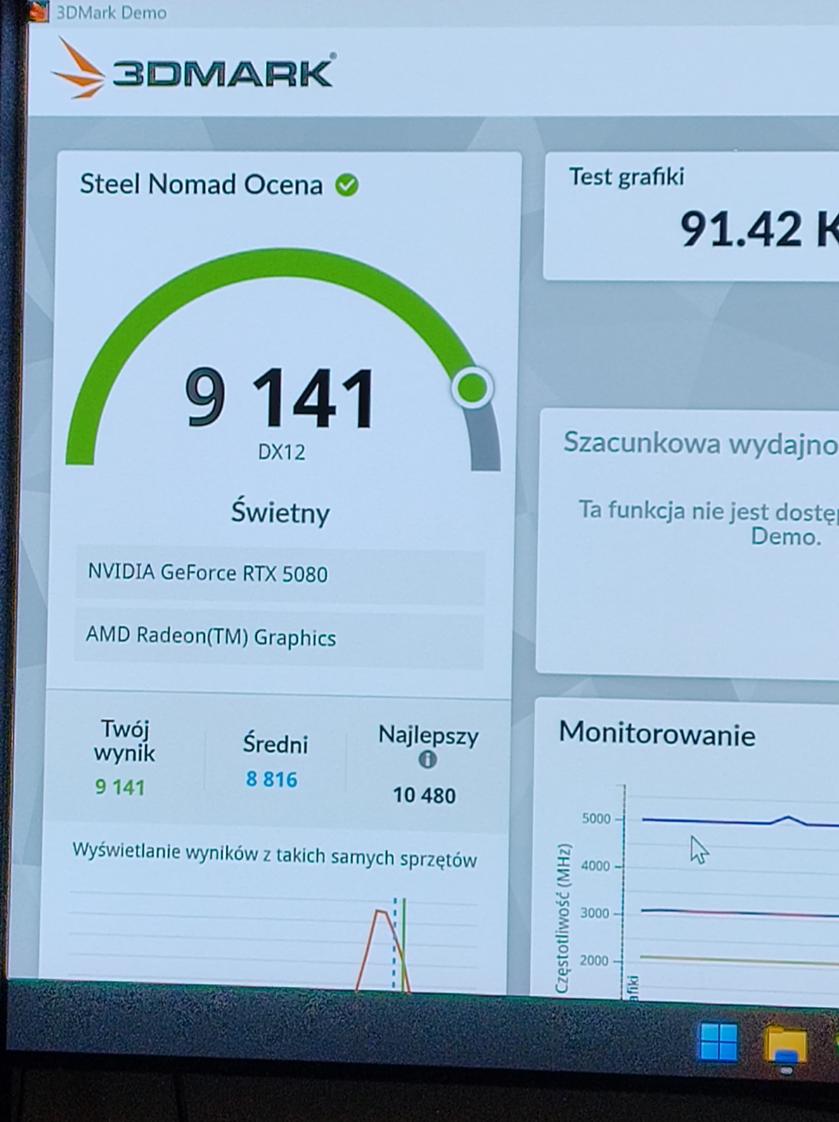
Task: Click the Świetny rating label
Action: coord(280,513)
